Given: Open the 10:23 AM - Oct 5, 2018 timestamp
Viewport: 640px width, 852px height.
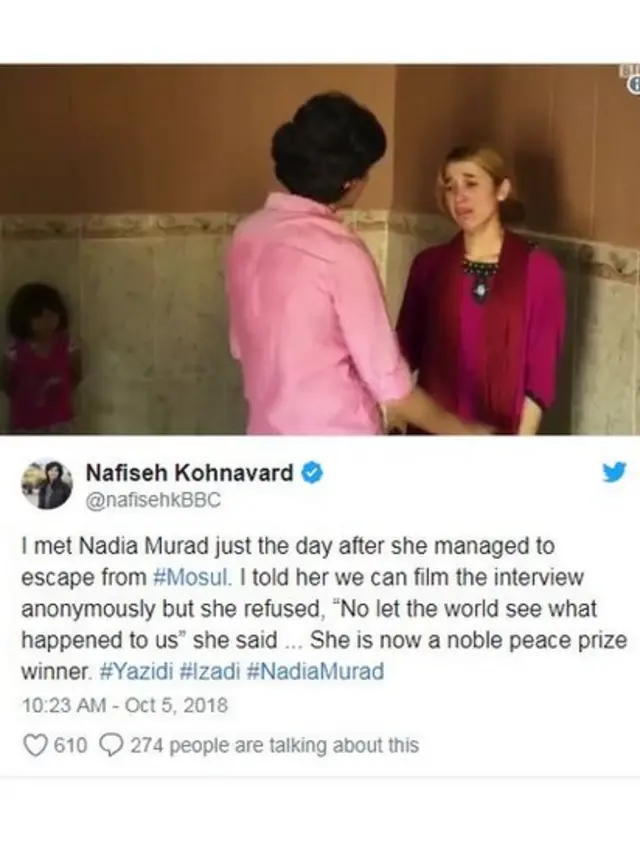Looking at the screenshot, I should [124, 705].
